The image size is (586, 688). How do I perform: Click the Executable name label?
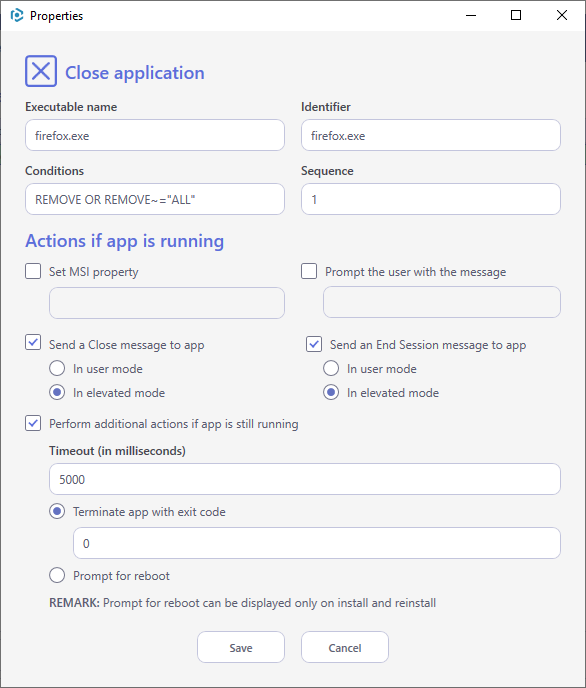[71, 107]
